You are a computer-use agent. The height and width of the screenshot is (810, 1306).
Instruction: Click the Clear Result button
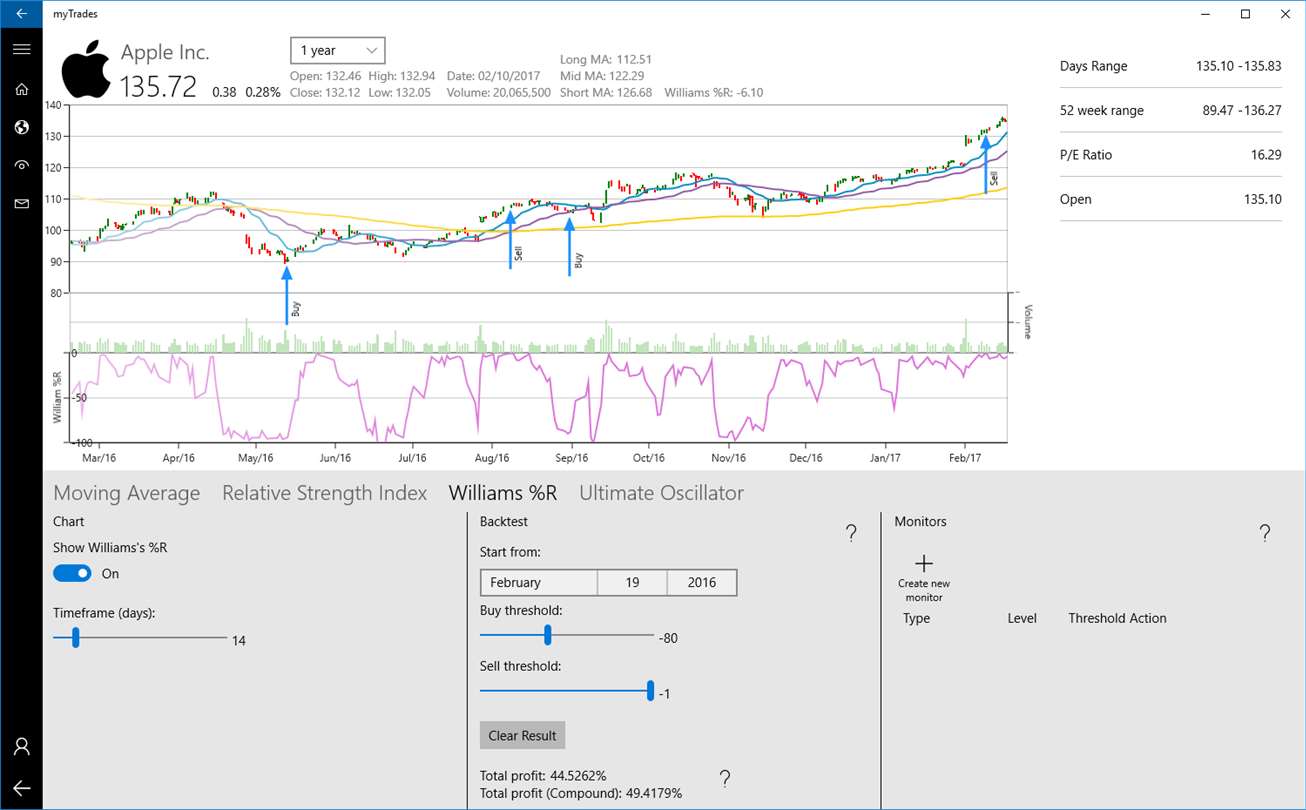522,735
